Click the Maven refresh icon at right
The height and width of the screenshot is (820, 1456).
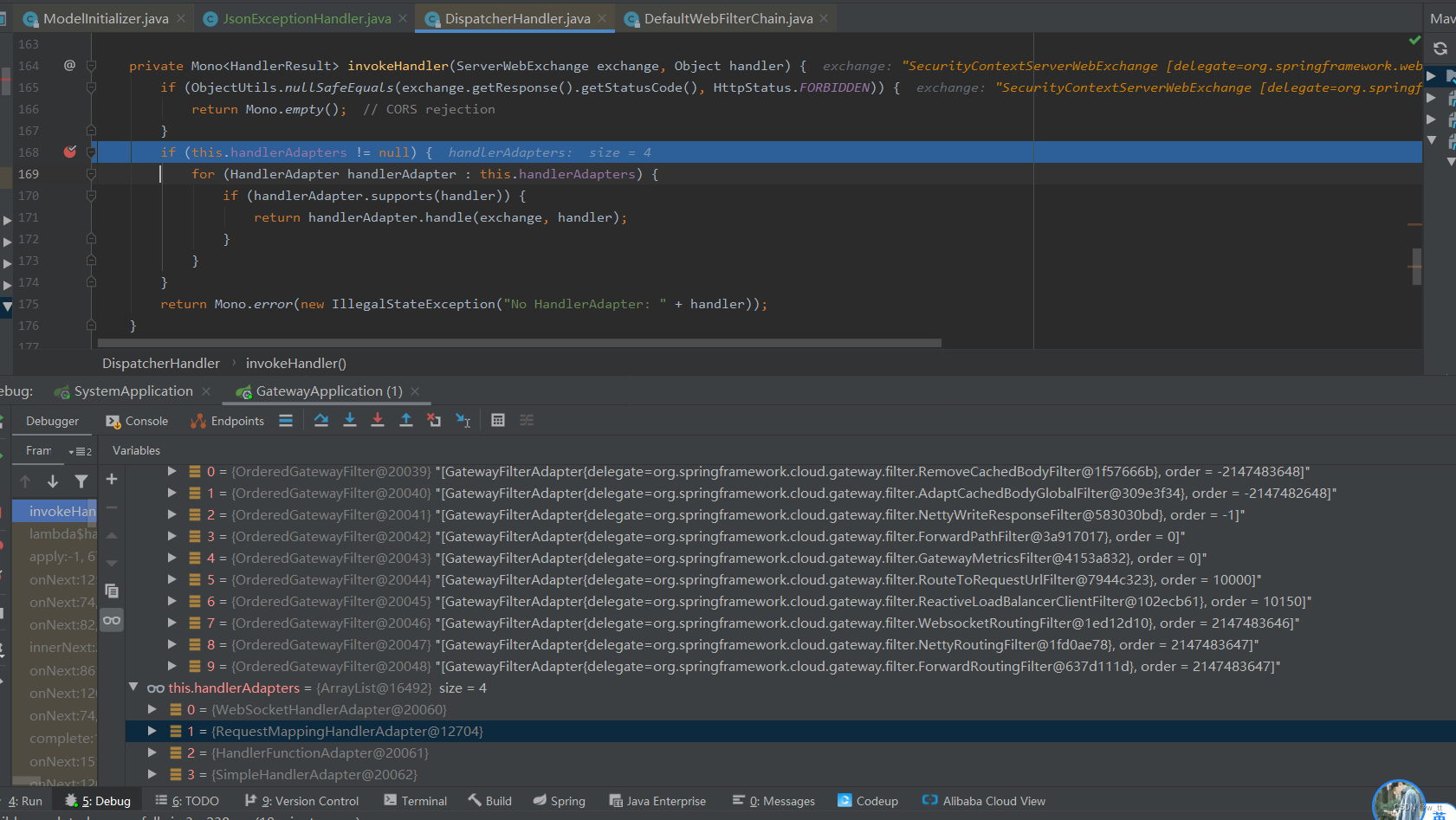click(1440, 48)
